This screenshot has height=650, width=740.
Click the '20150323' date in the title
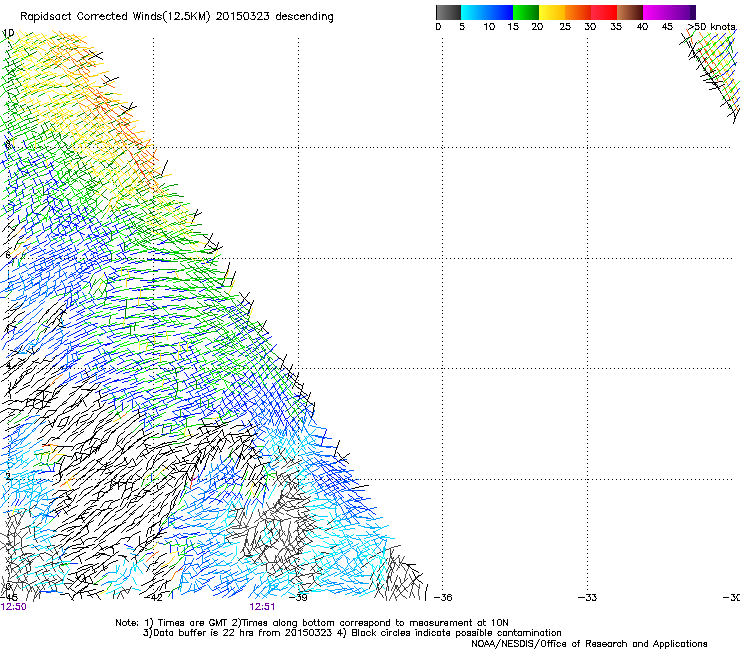243,17
